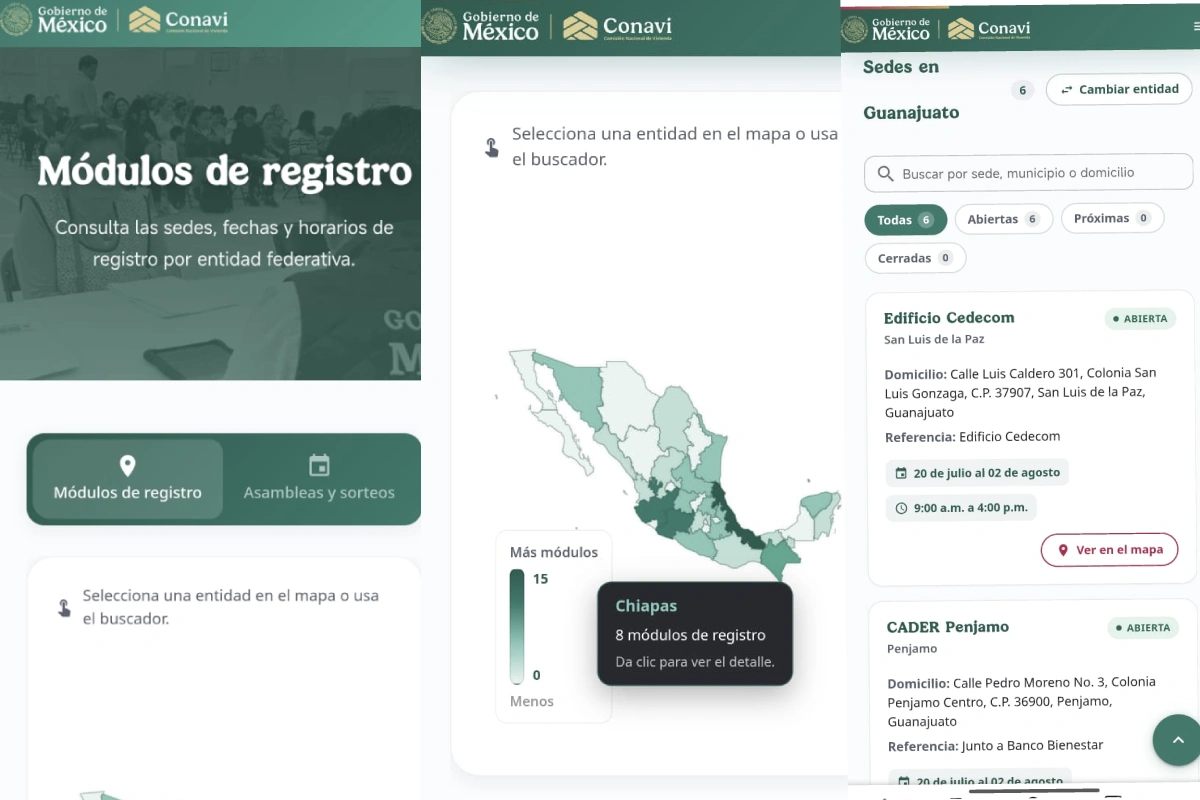
Task: Click the Calle Luis Caldero 301 address text
Action: [1021, 393]
